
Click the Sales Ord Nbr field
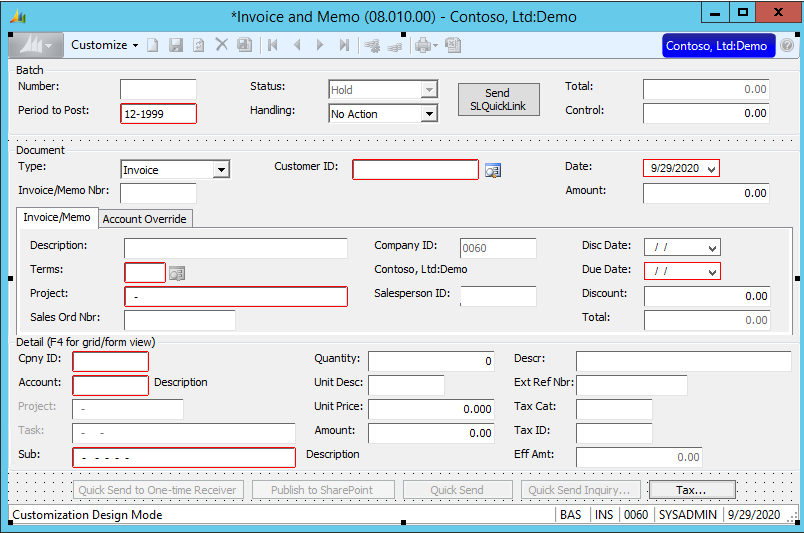coord(180,320)
